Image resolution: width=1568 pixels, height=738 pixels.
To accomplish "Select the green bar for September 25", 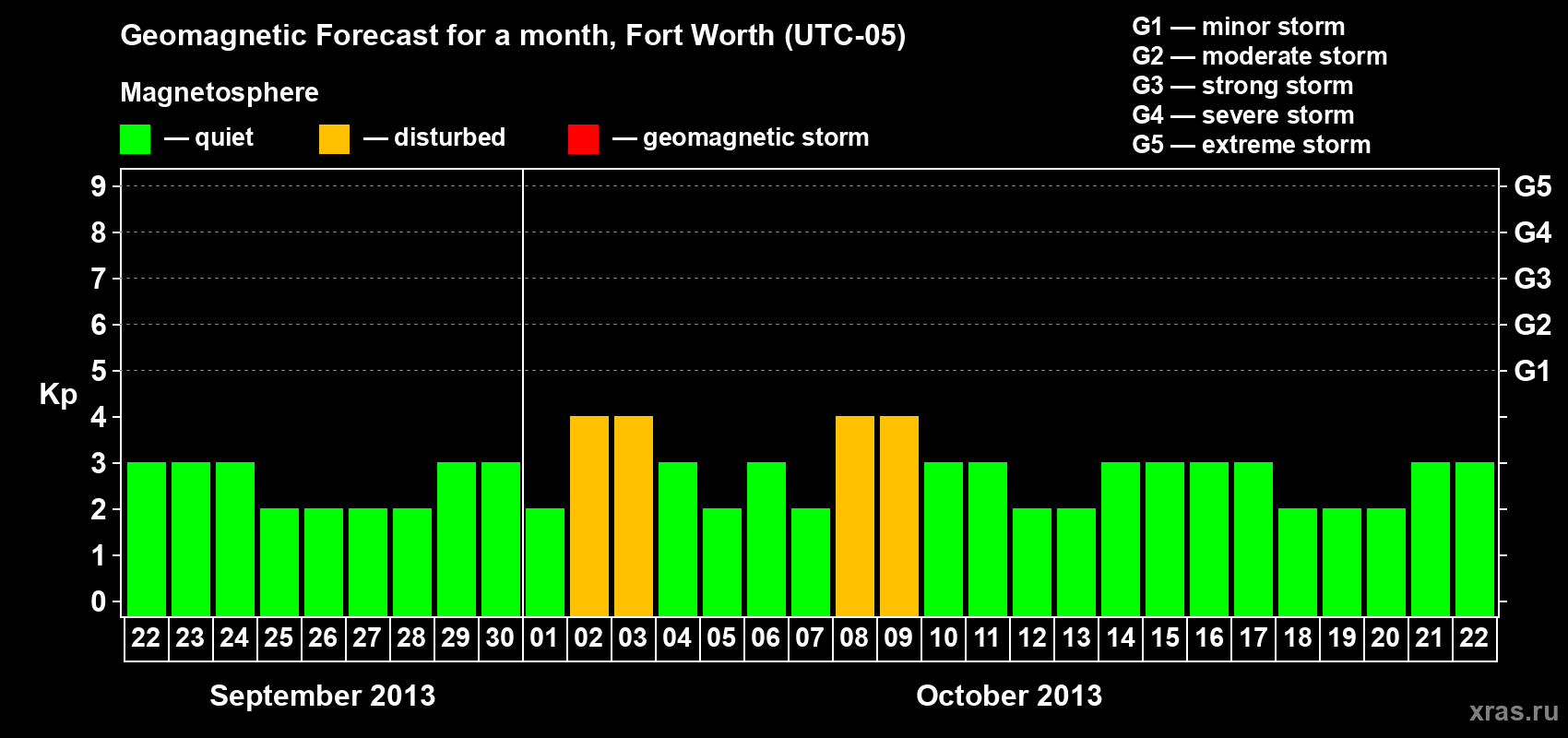I will [279, 563].
